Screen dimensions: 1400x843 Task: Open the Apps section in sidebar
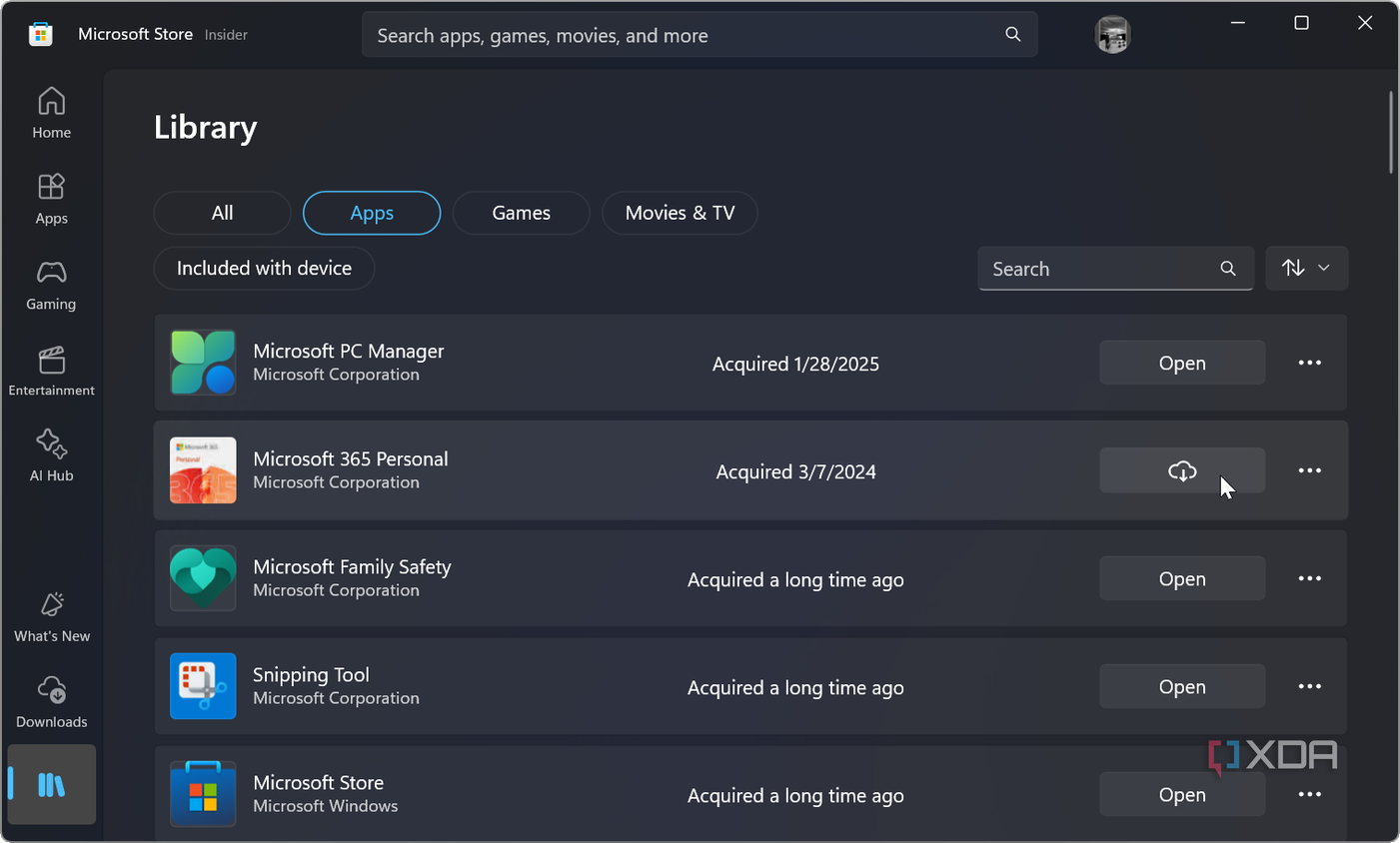[51, 200]
